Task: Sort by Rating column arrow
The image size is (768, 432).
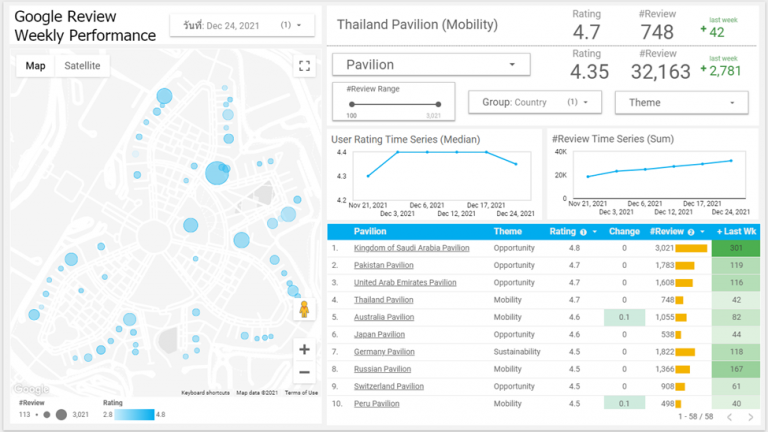Action: 595,232
